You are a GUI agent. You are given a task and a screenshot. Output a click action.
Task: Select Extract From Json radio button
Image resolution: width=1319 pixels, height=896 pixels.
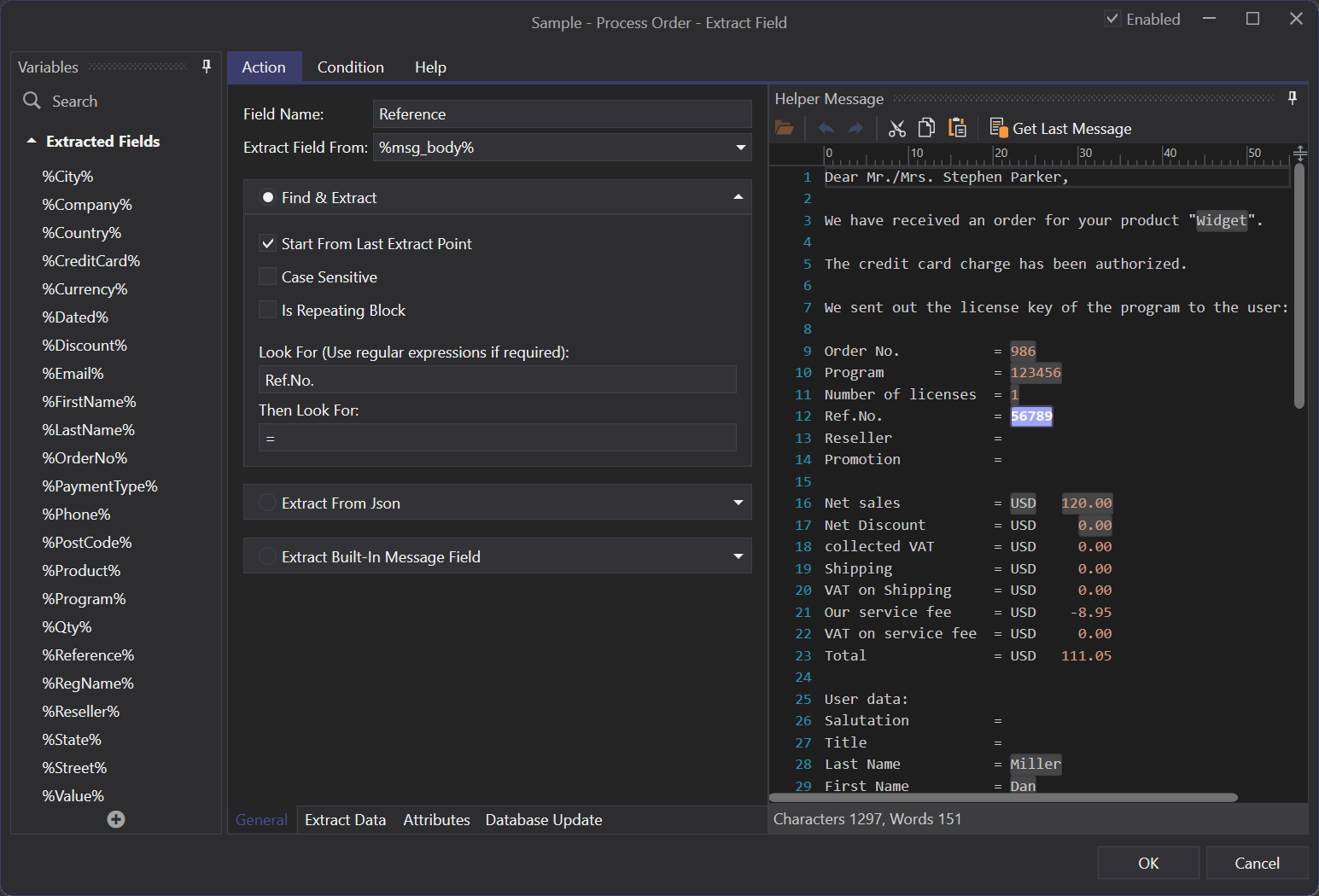(267, 503)
